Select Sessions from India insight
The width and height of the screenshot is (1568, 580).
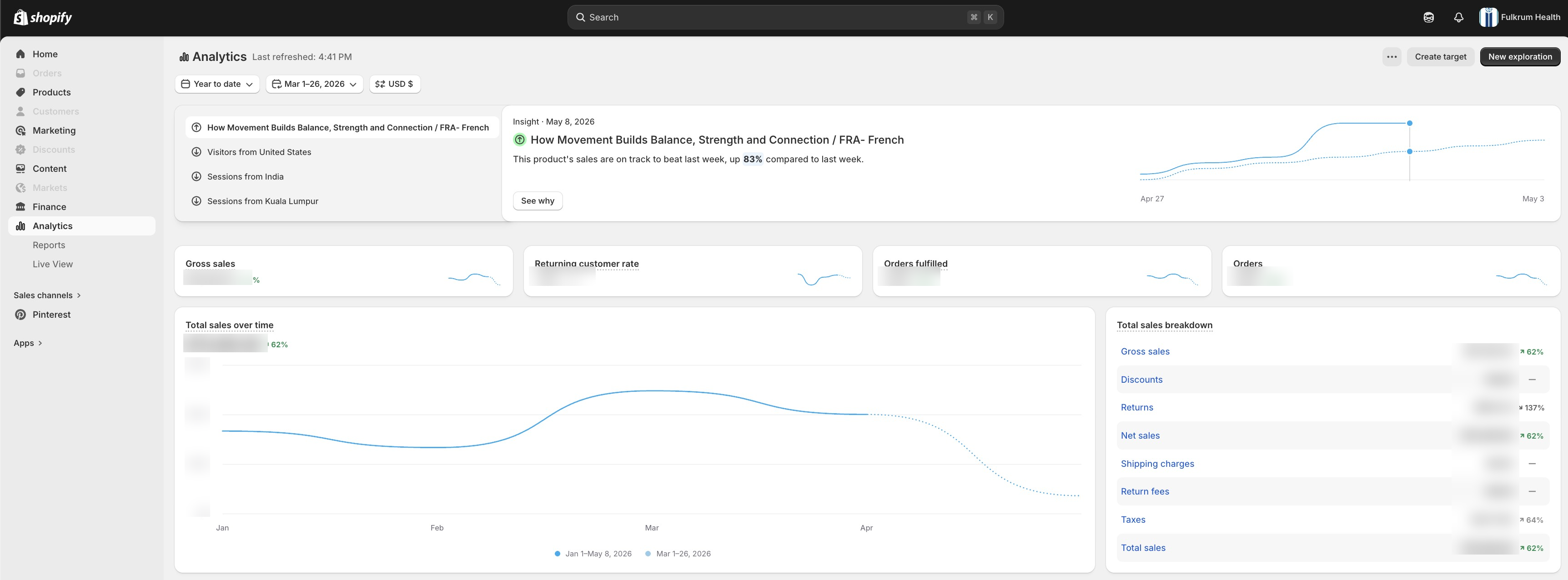pos(342,176)
